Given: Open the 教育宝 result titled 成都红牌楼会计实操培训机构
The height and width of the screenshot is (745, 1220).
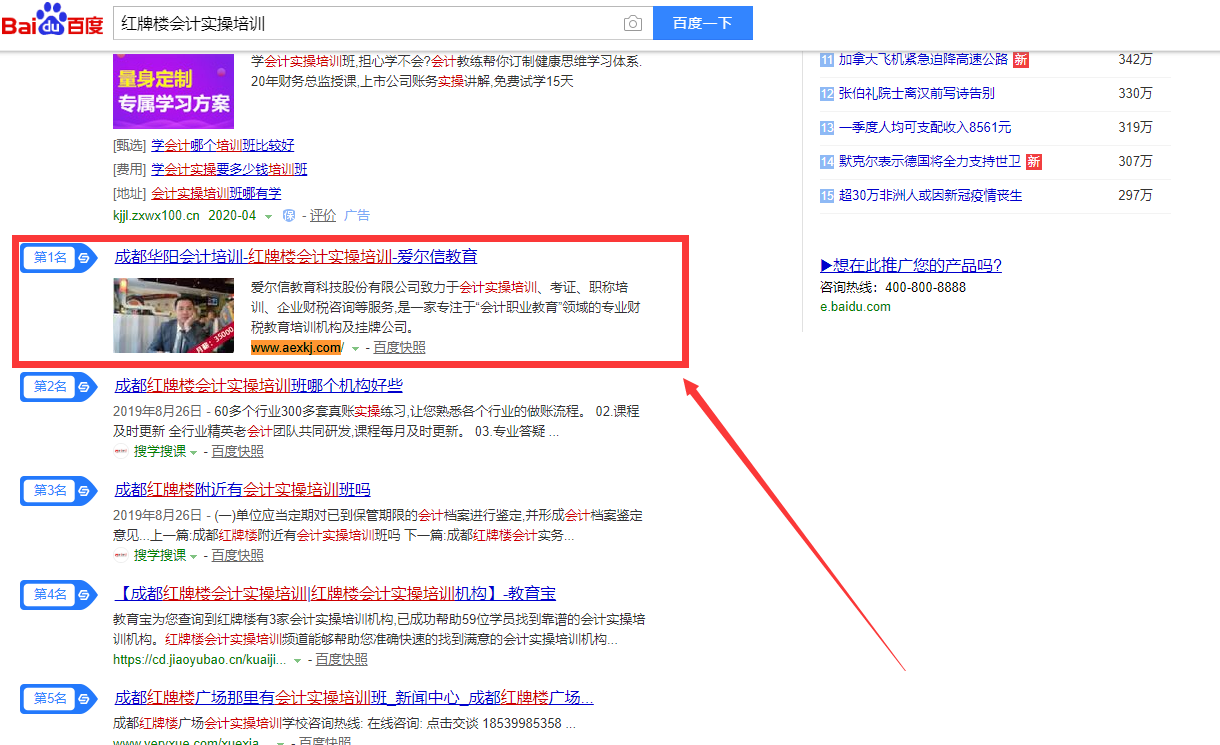Looking at the screenshot, I should click(x=335, y=594).
